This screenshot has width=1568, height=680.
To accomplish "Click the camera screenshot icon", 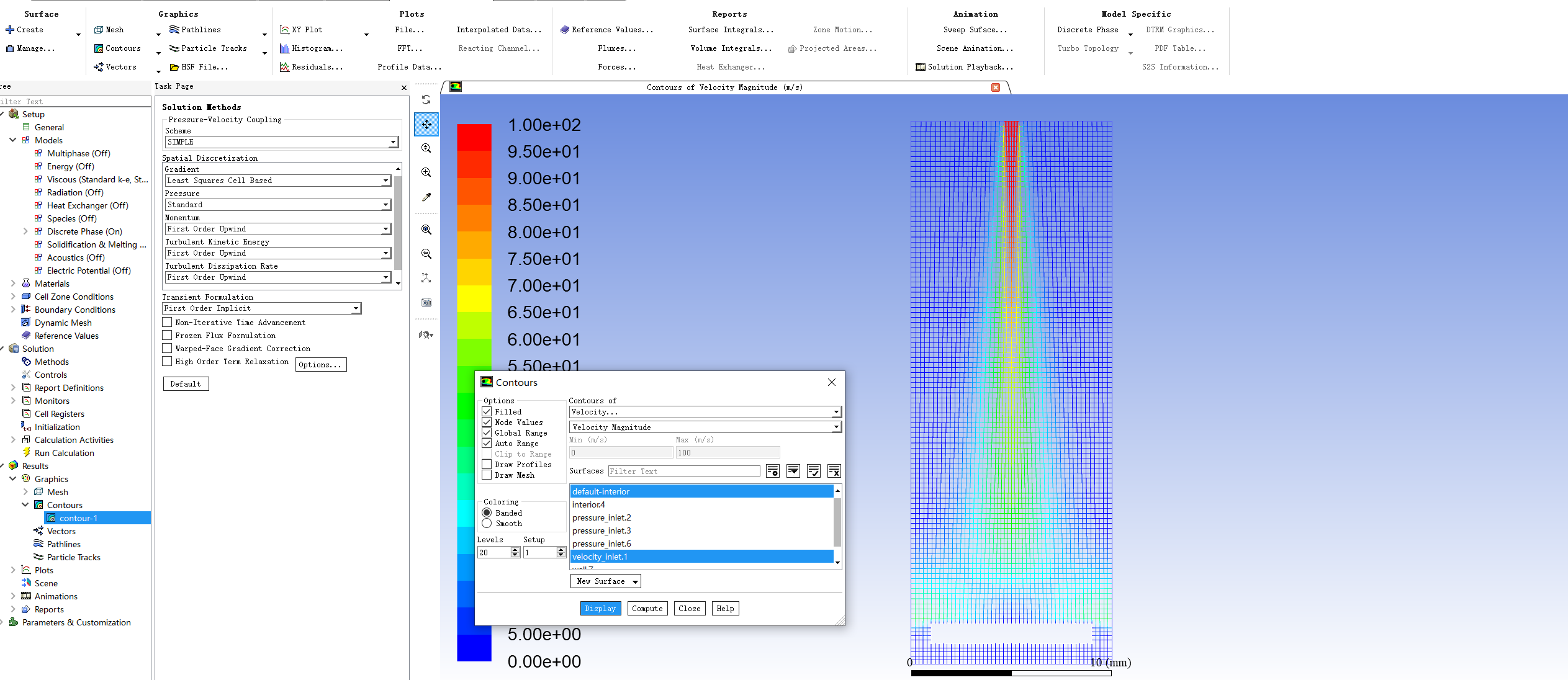I will (x=426, y=303).
